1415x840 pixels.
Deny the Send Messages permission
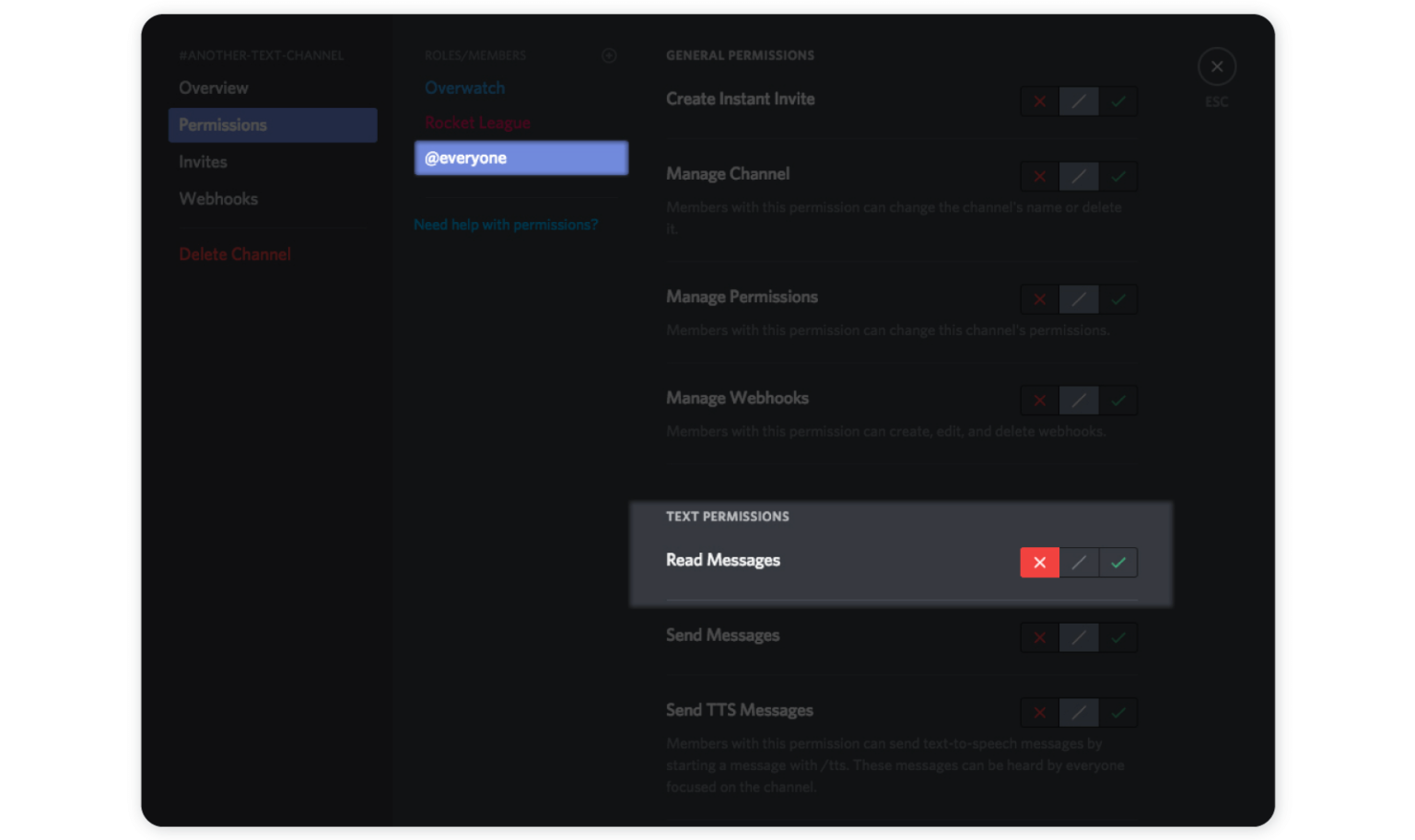pyautogui.click(x=1039, y=636)
